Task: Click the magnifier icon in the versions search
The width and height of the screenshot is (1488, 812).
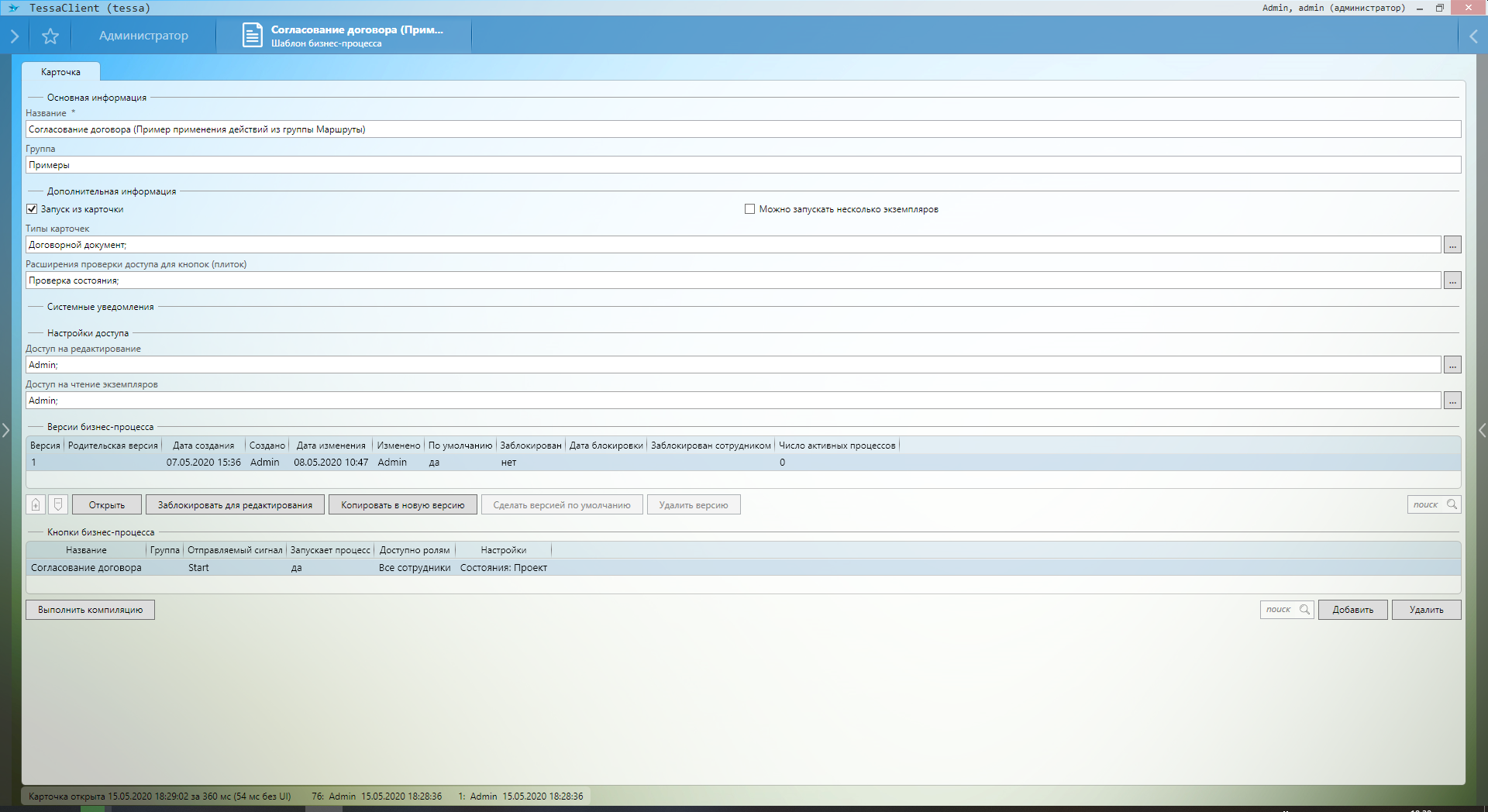Action: click(x=1452, y=504)
